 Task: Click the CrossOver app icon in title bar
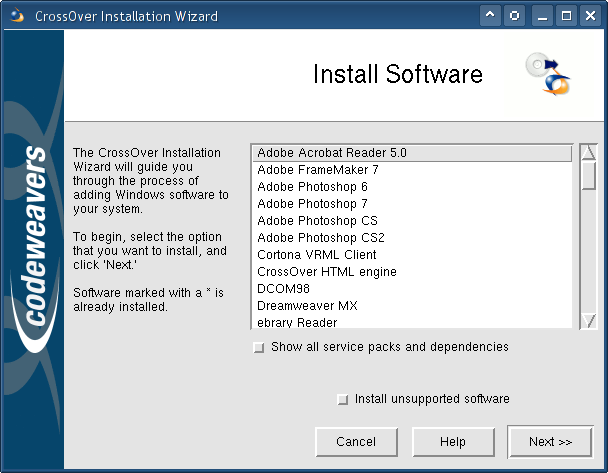click(17, 16)
